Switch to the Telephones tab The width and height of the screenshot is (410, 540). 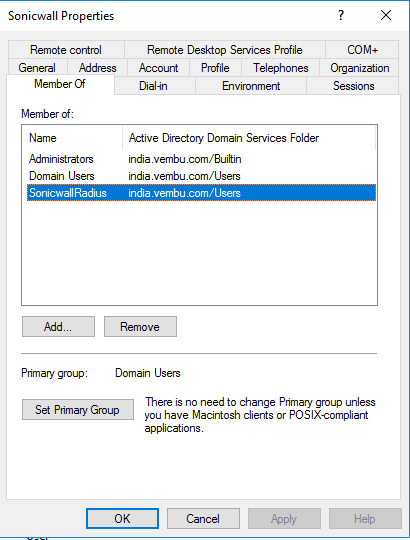click(281, 68)
